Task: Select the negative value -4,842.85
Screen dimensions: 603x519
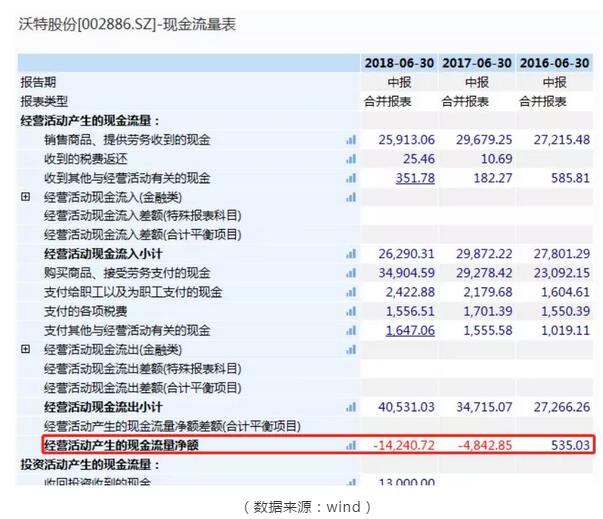Action: pyautogui.click(x=485, y=446)
